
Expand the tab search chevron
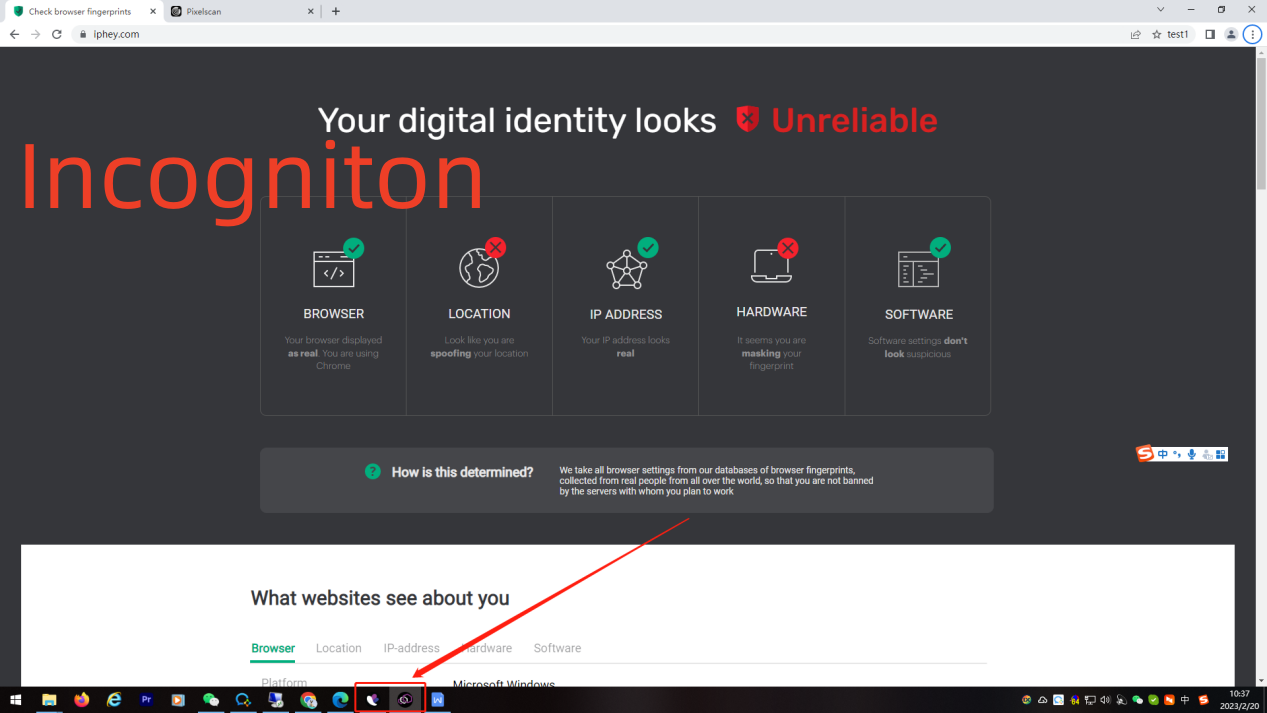1160,10
